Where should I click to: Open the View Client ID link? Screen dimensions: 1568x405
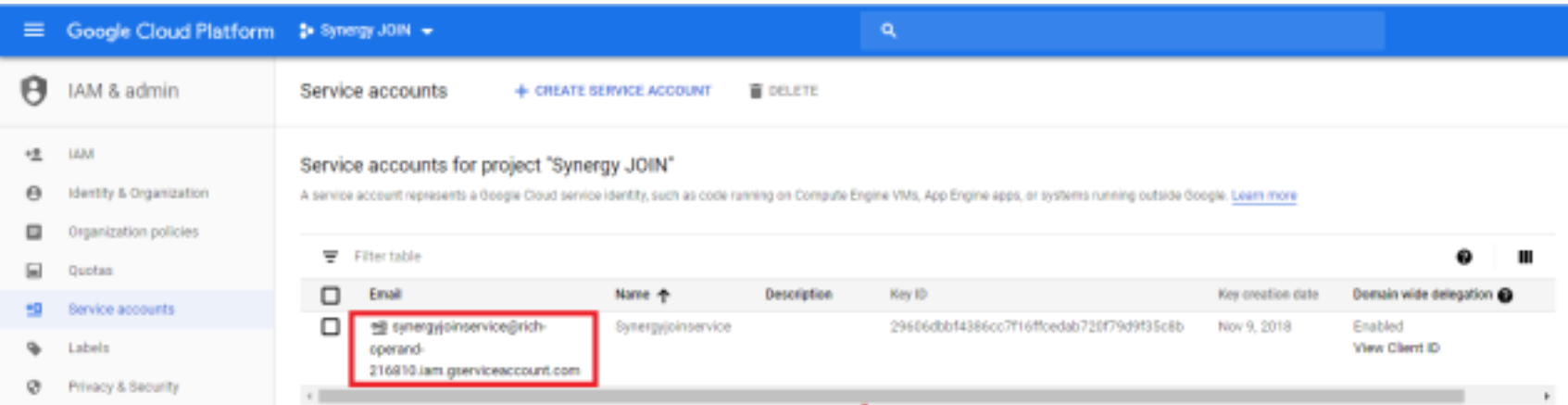[x=1397, y=348]
